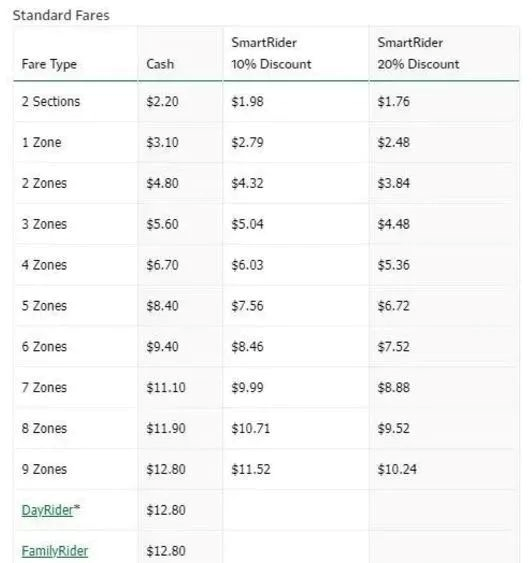Image resolution: width=532 pixels, height=563 pixels.
Task: Click the 5 Zones cash fare $8.40
Action: [x=162, y=306]
